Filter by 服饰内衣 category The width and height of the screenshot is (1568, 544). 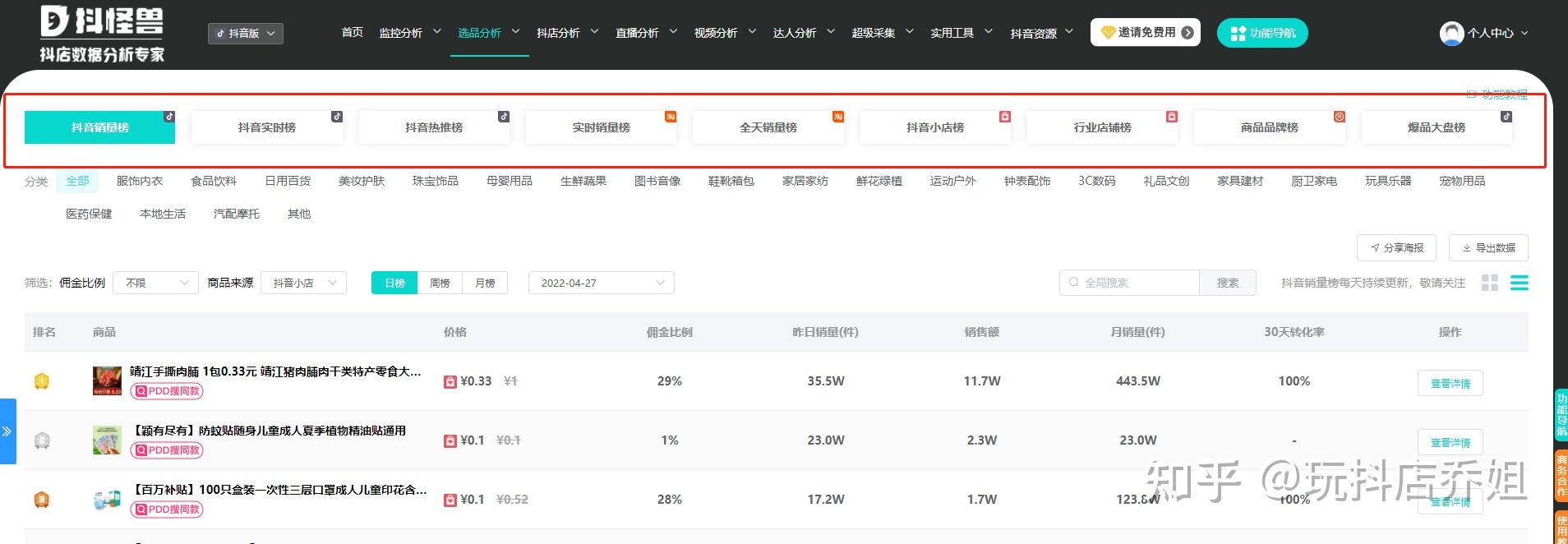140,181
